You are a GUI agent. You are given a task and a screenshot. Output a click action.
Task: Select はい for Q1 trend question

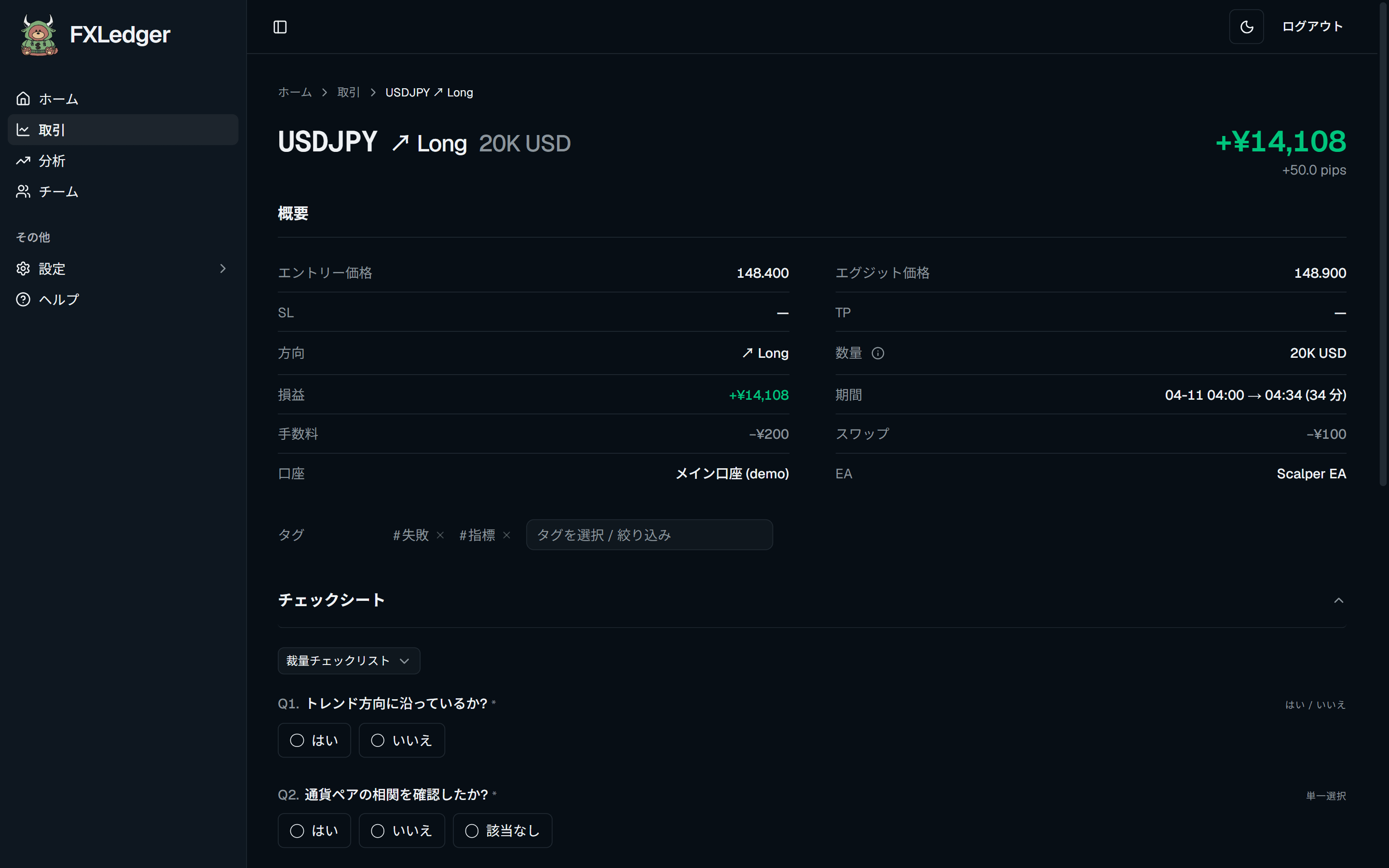pos(314,741)
